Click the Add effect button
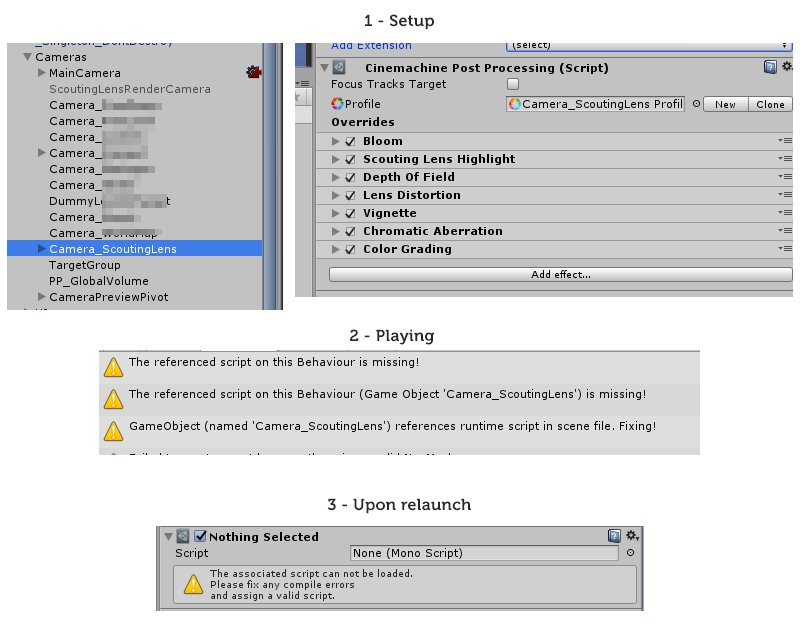The width and height of the screenshot is (800, 636). coord(560,274)
